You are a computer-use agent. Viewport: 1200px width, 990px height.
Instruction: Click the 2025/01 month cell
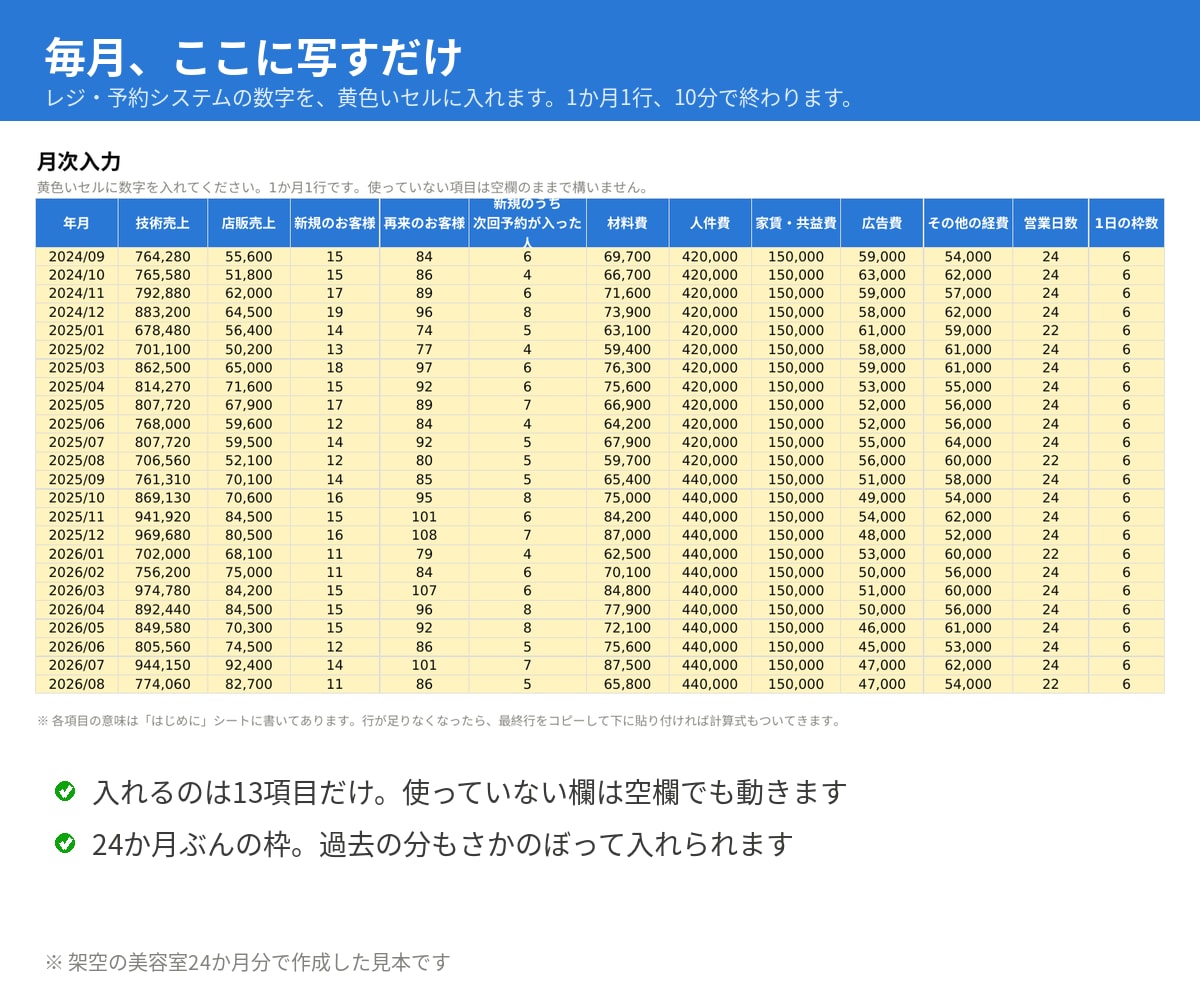[77, 331]
